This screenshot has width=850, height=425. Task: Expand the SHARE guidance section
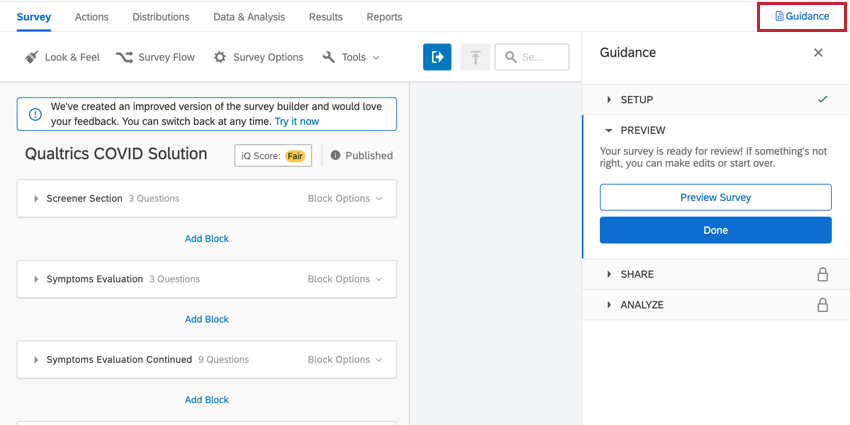click(609, 274)
